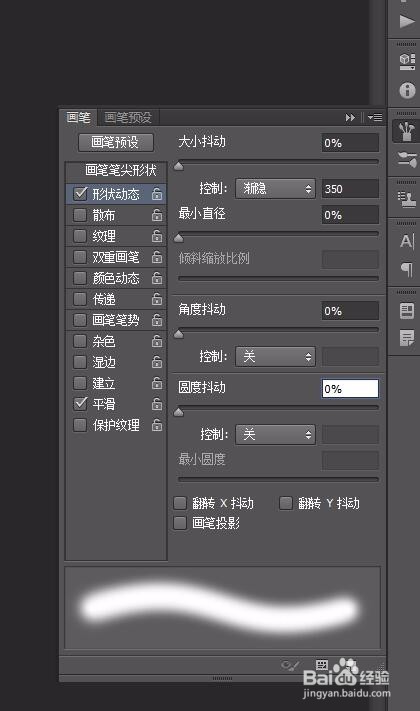Image resolution: width=420 pixels, height=711 pixels.
Task: Enable the 建立 checkbox
Action: pyautogui.click(x=80, y=383)
